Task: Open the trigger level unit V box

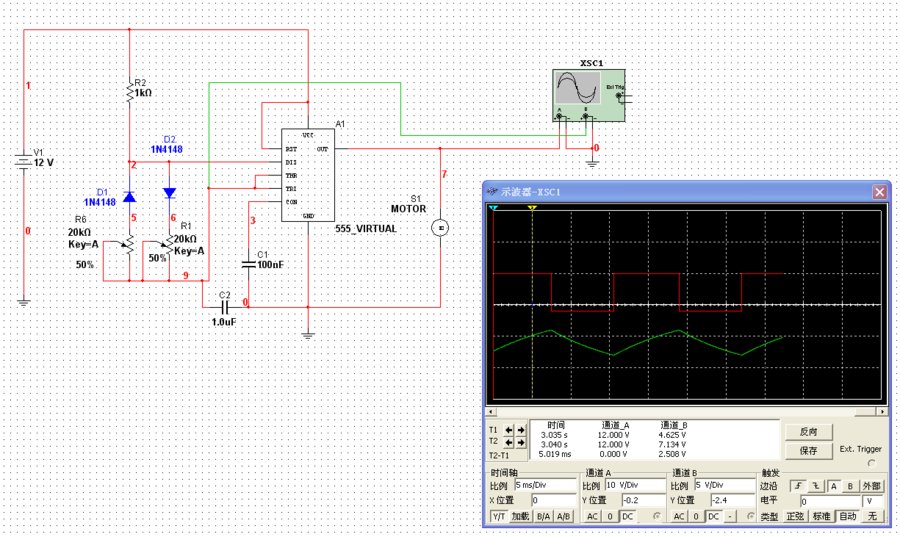Action: (x=873, y=501)
